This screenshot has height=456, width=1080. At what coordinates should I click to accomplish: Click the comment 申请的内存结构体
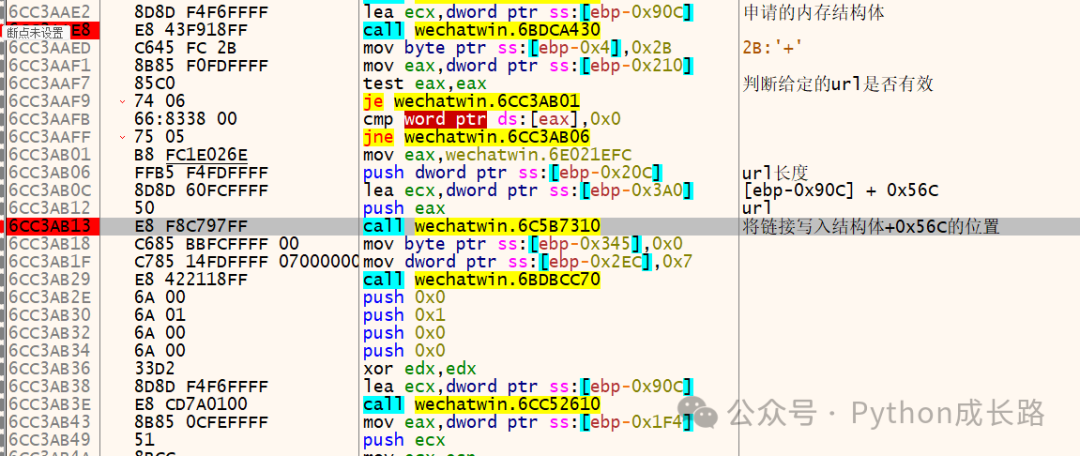coord(814,12)
